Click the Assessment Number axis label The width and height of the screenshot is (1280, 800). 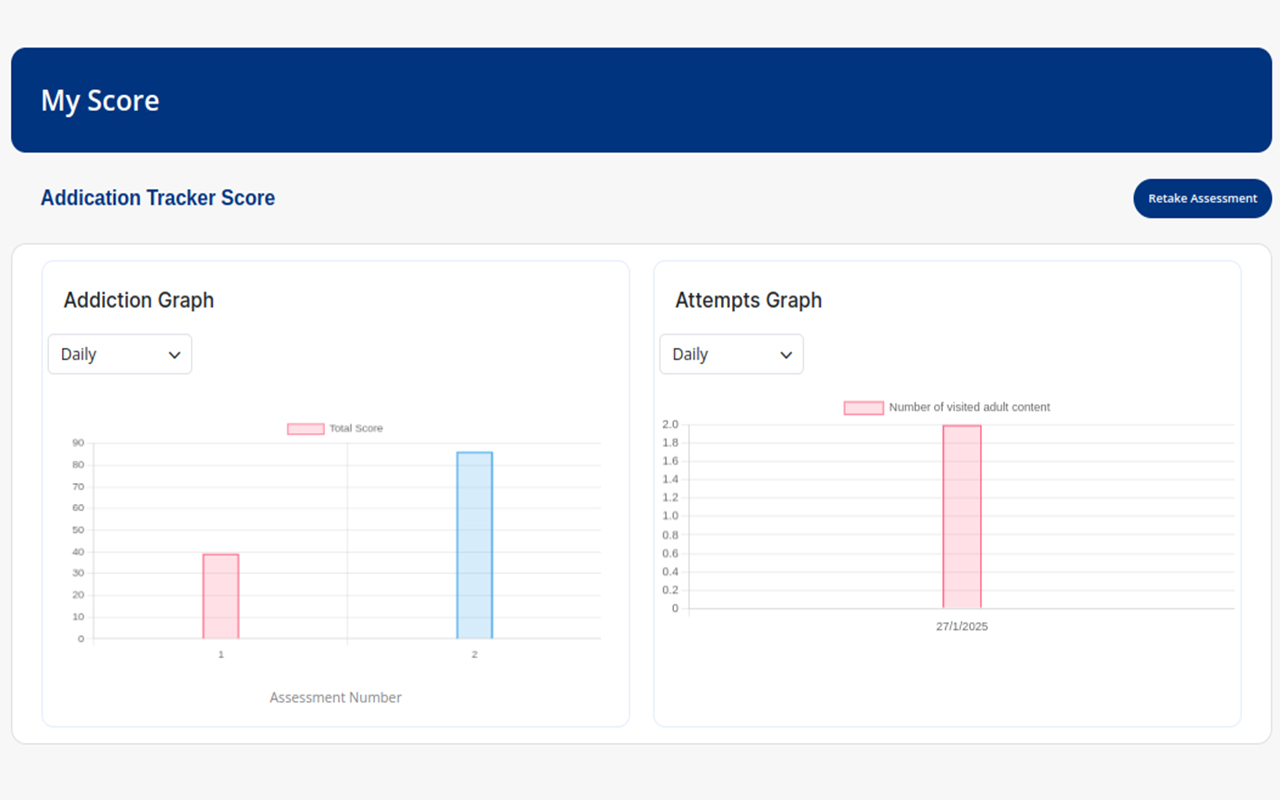[336, 698]
